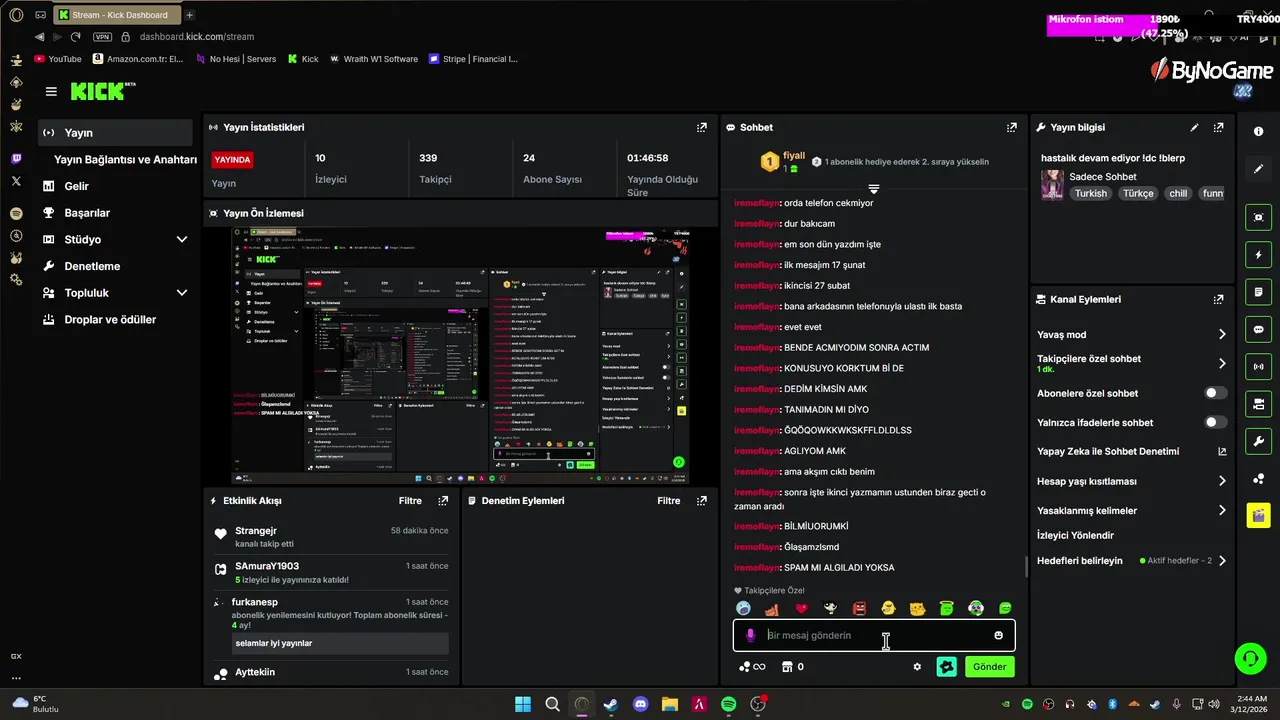
Task: Click in the Bir mesaj gönderin field
Action: (875, 635)
